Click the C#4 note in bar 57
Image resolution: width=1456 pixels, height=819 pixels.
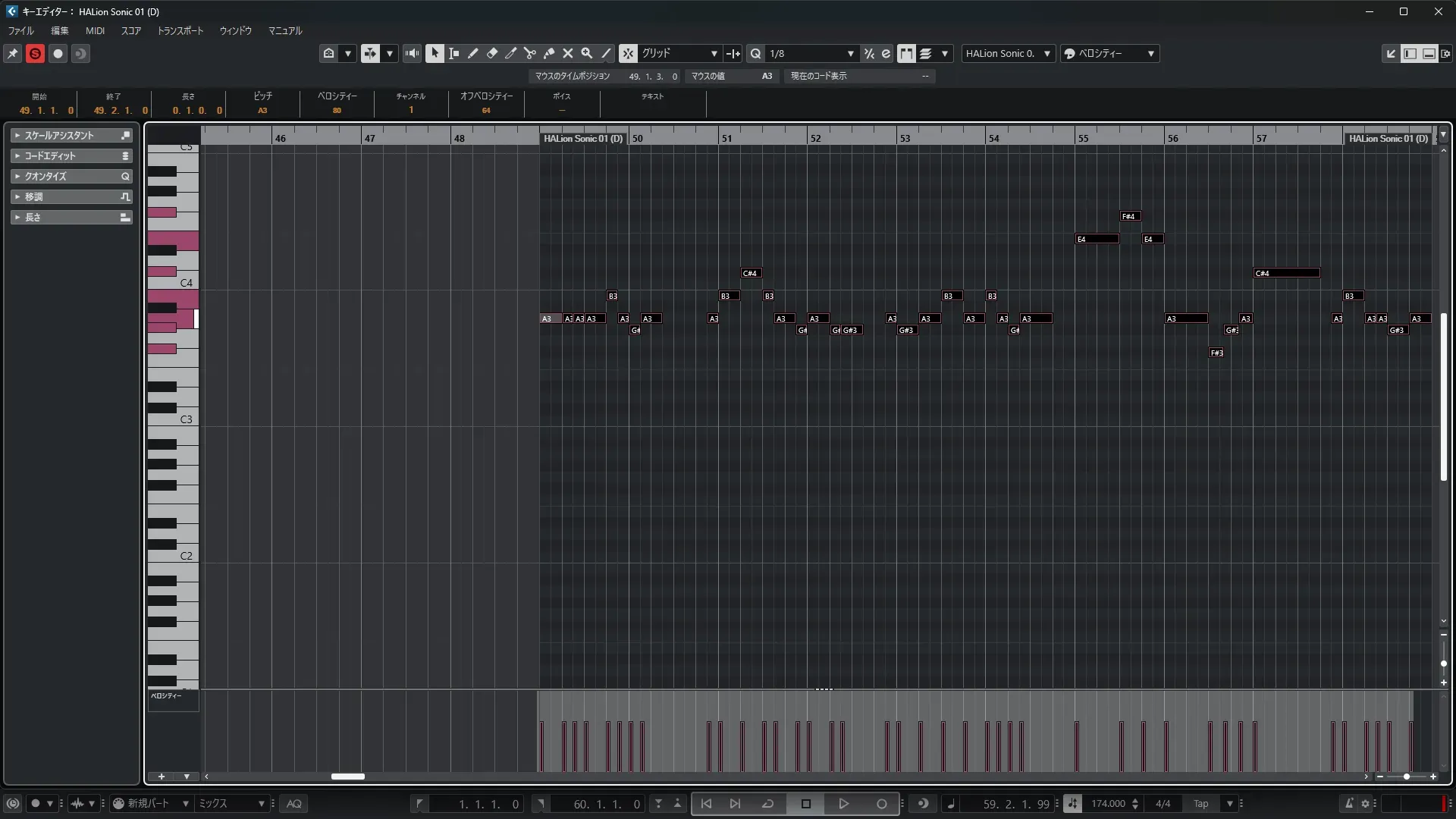tap(1286, 273)
